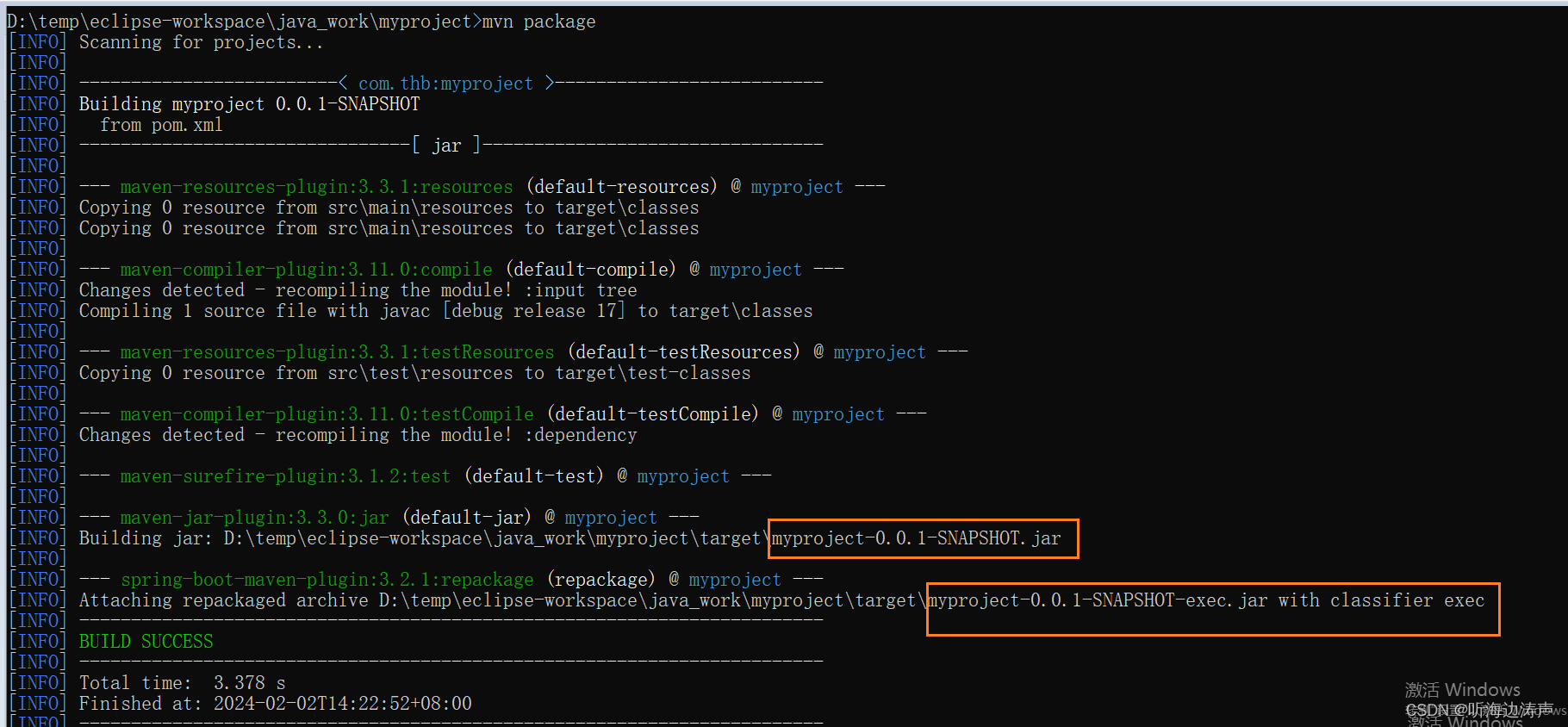Click 'Compiling 1 source file with javac' line
This screenshot has width=1568, height=727.
pos(445,311)
